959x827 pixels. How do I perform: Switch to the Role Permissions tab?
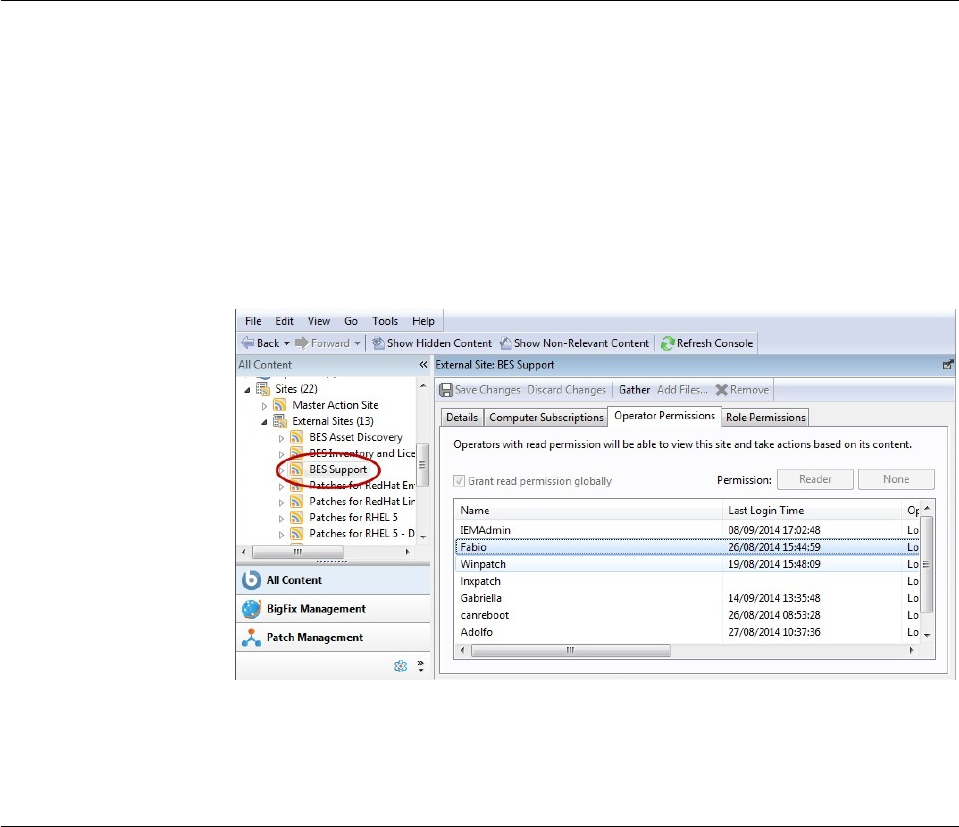(x=765, y=417)
